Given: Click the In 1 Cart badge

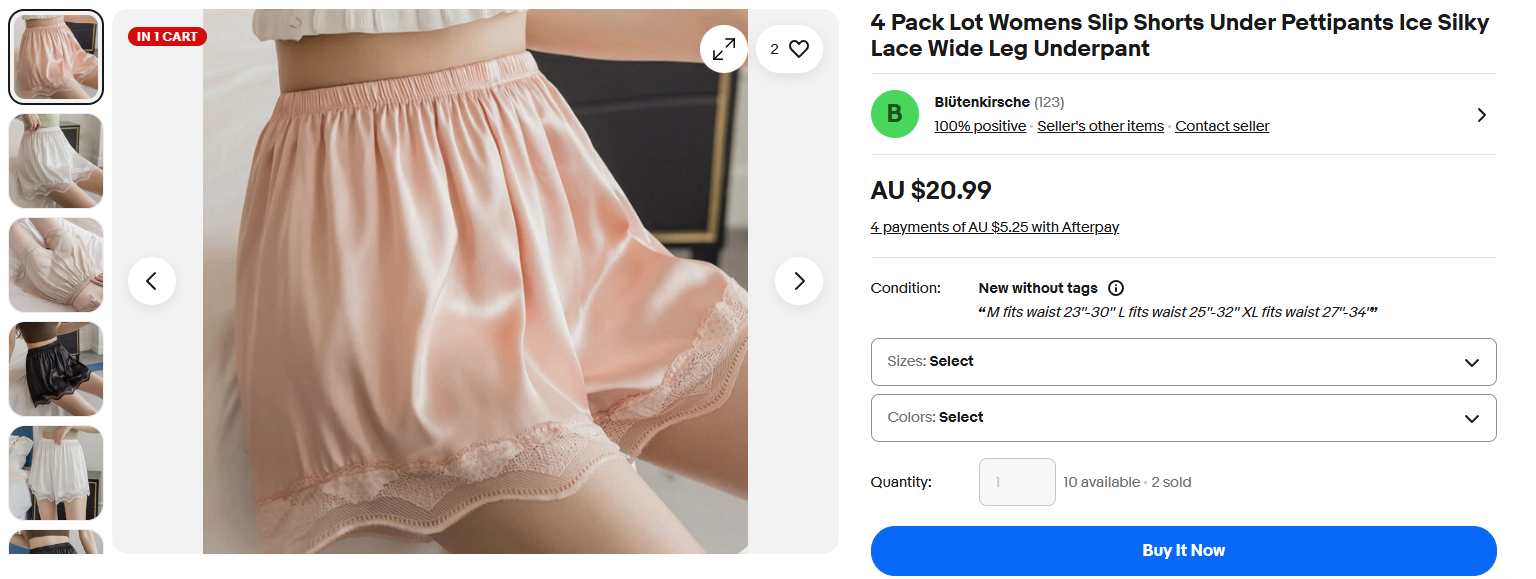Looking at the screenshot, I should pos(167,37).
